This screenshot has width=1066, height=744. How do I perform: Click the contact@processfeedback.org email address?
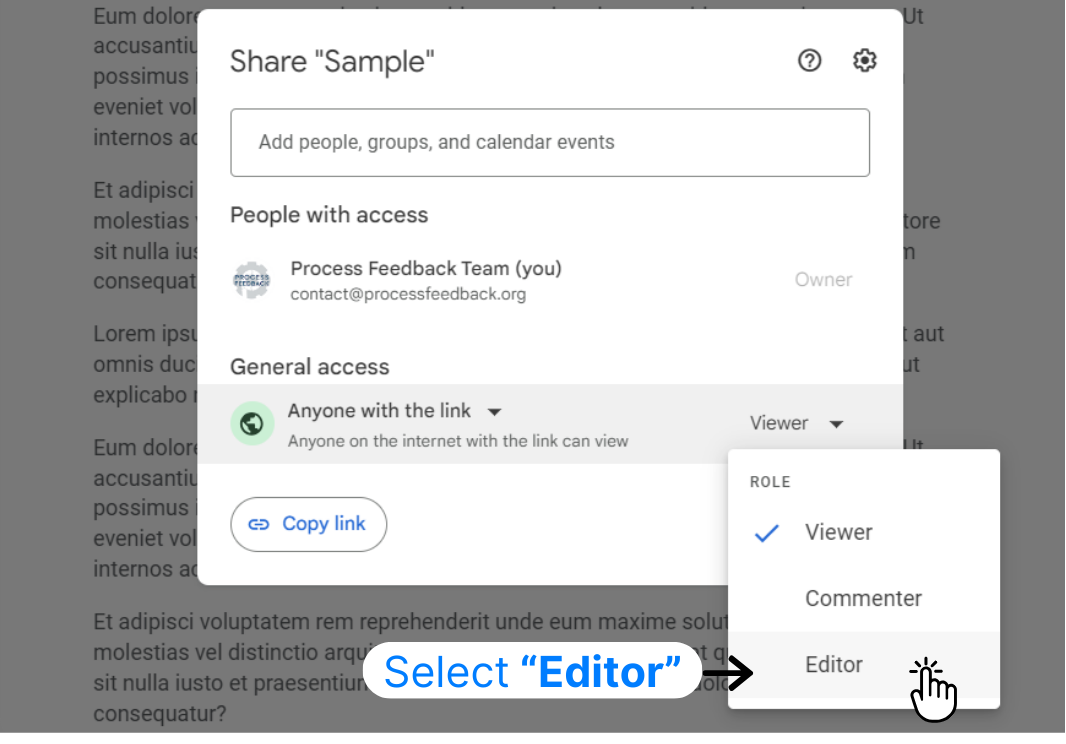[407, 294]
